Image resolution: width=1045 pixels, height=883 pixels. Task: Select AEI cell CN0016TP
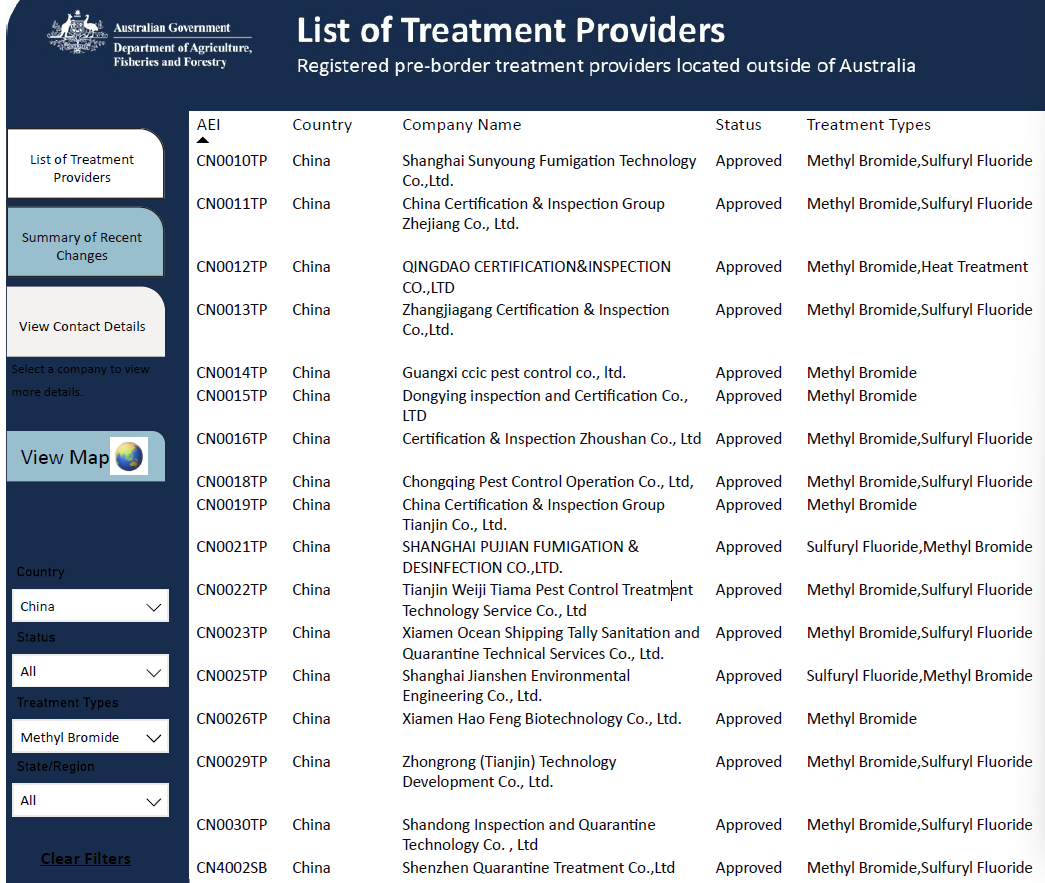pos(232,439)
